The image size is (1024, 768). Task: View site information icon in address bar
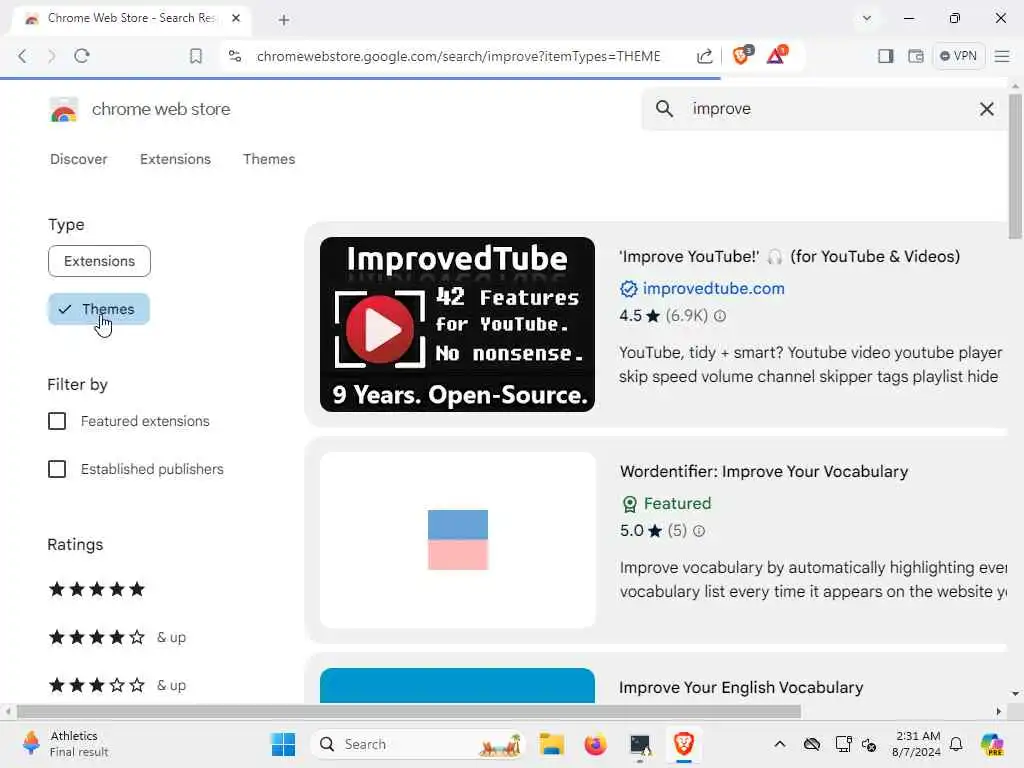pos(235,56)
